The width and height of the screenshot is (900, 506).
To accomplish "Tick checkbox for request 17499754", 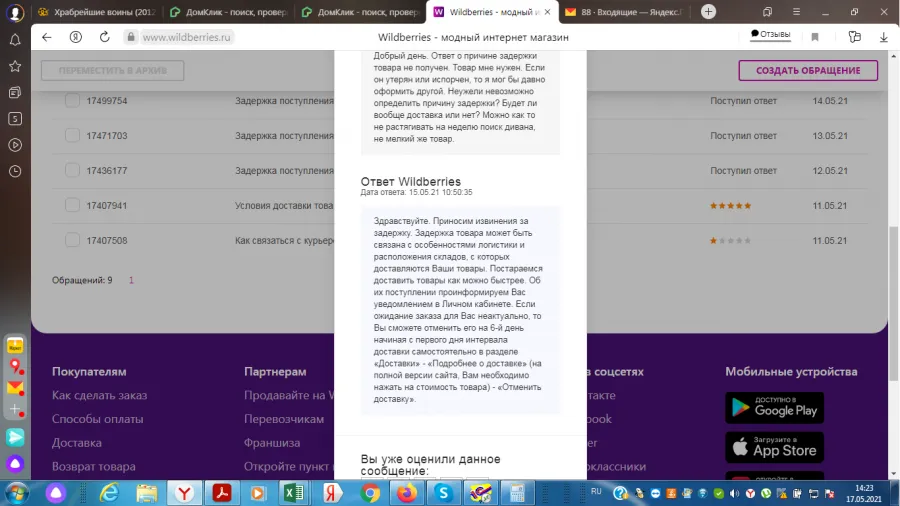I will click(72, 100).
